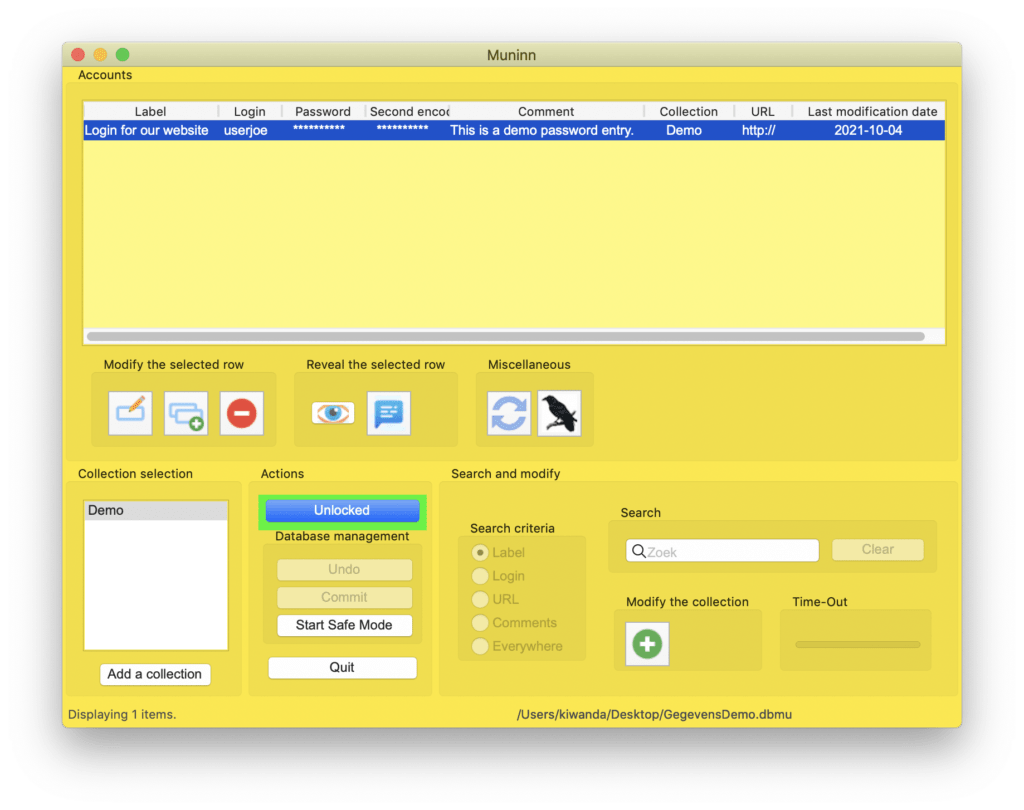Click the duplicate row icon with green plus
The image size is (1024, 810).
186,413
